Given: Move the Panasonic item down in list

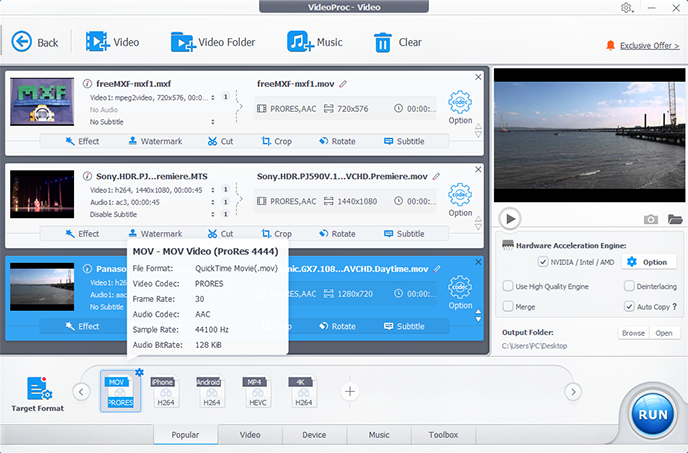Looking at the screenshot, I should click(478, 320).
